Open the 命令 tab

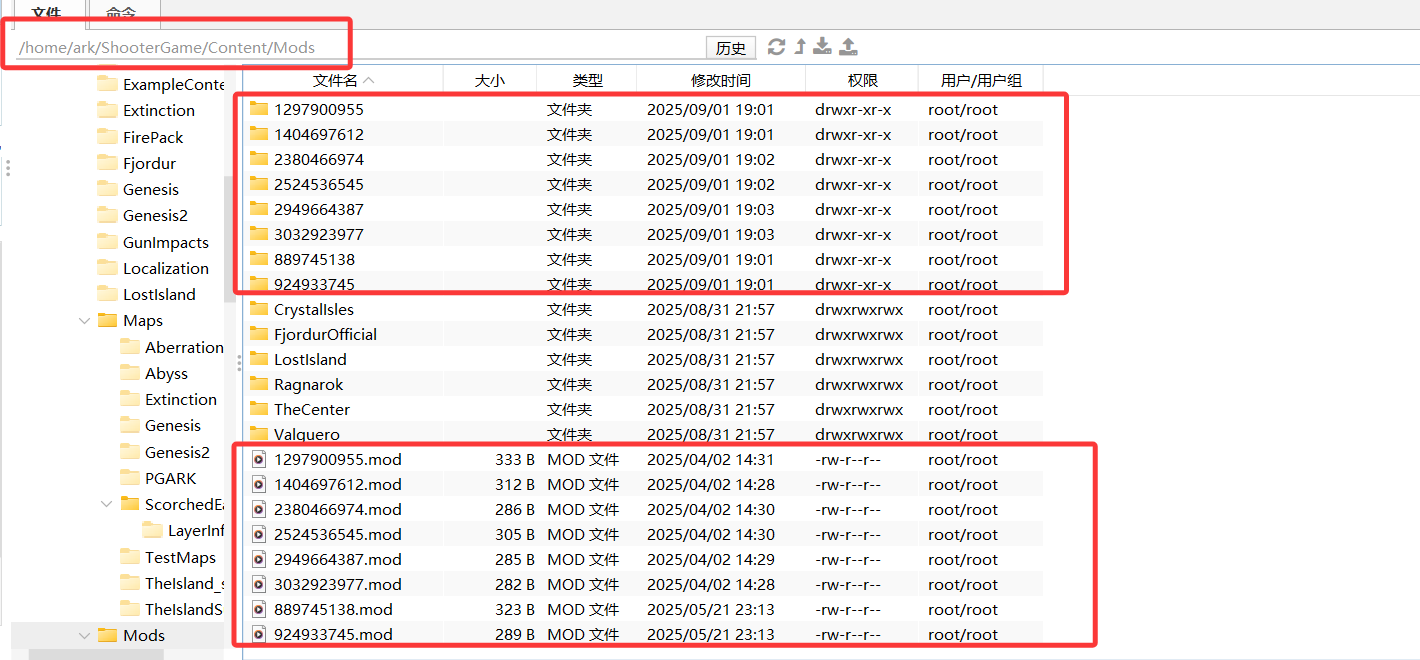click(121, 13)
